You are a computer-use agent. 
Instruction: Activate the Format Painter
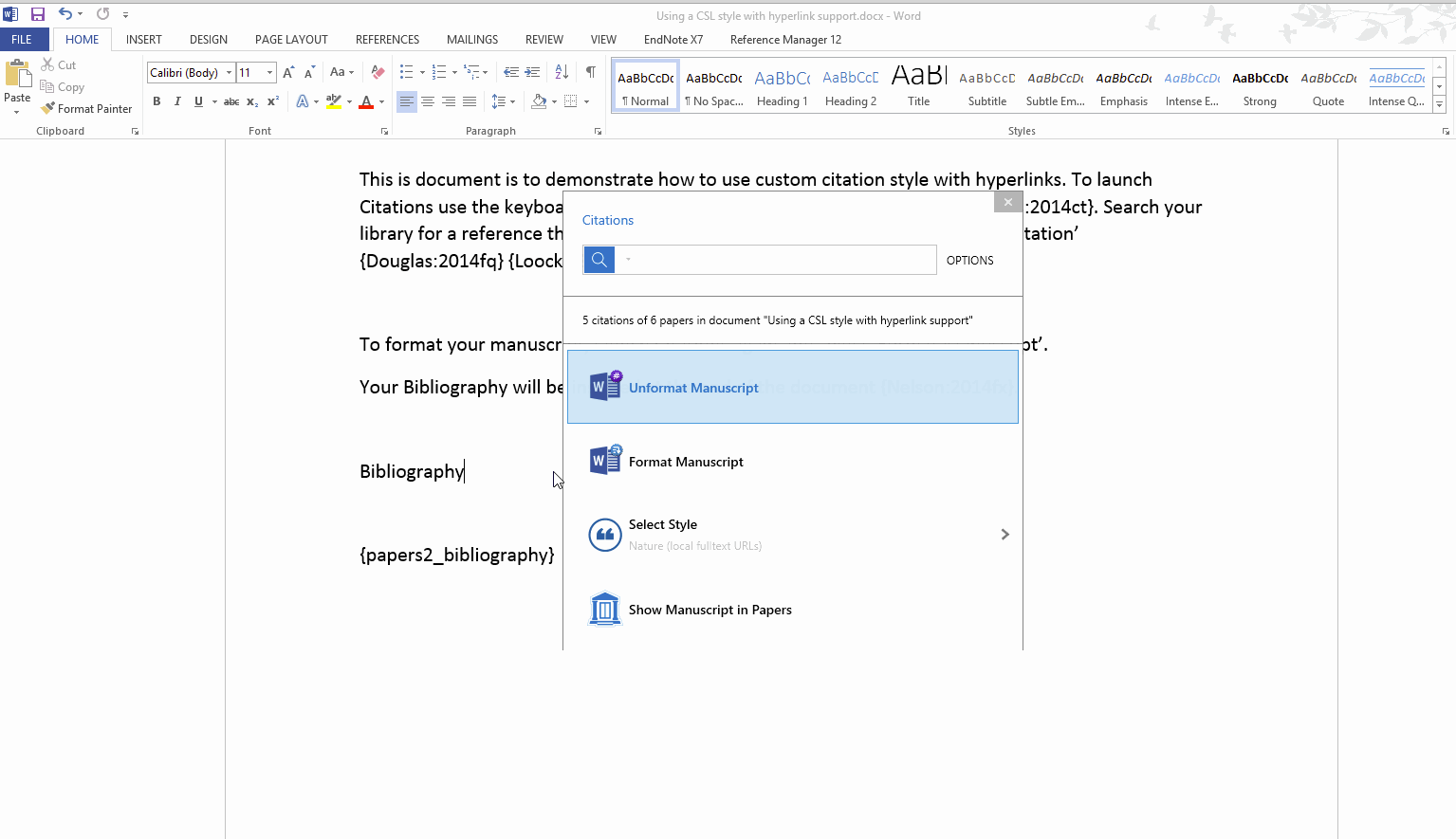[x=86, y=107]
